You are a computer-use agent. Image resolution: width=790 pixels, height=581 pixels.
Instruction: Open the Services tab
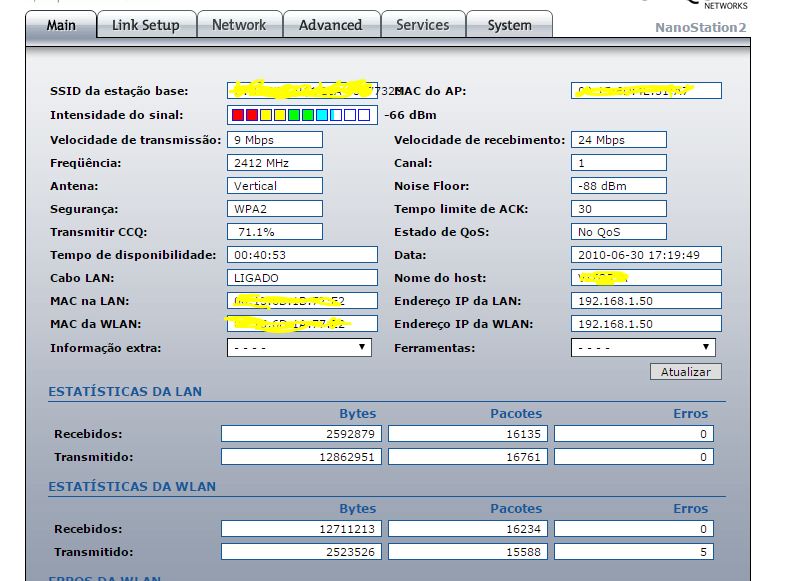click(x=422, y=25)
